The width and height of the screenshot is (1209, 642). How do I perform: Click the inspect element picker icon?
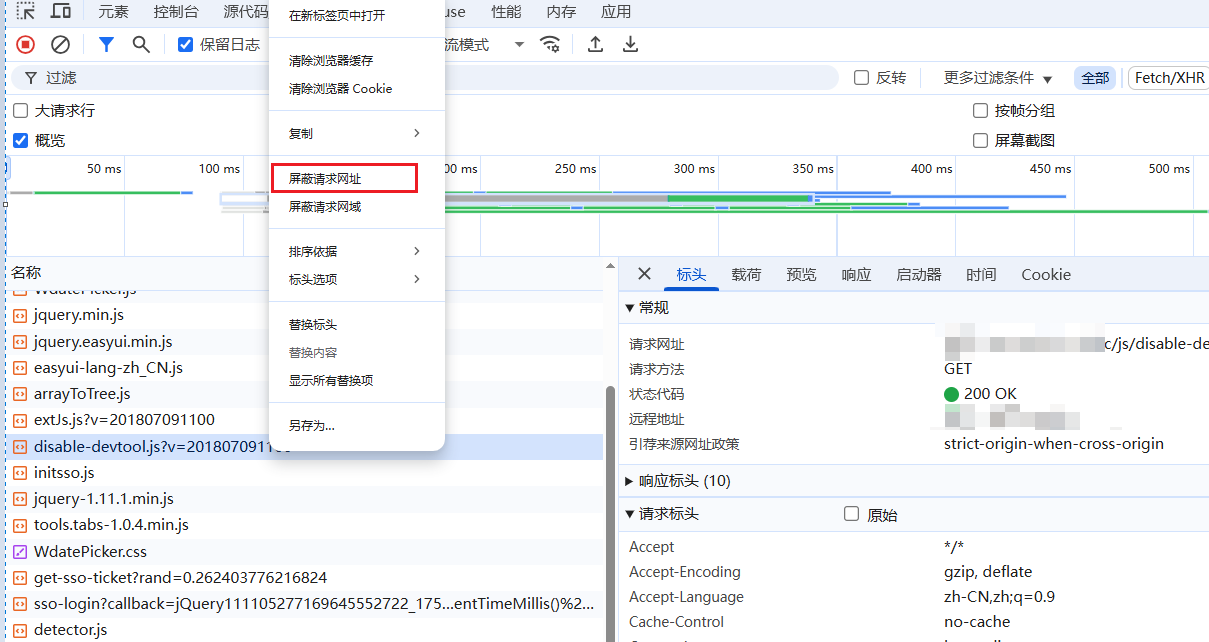point(26,12)
